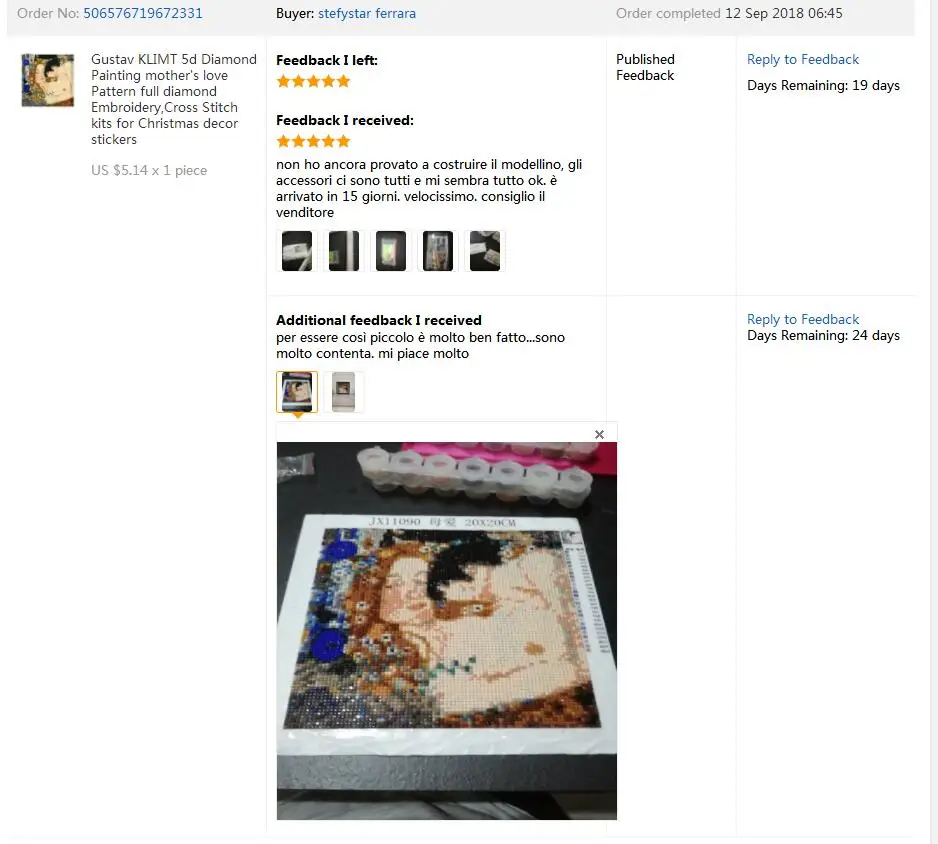
Task: Open fourth buyer photo in received feedback
Action: coord(438,251)
